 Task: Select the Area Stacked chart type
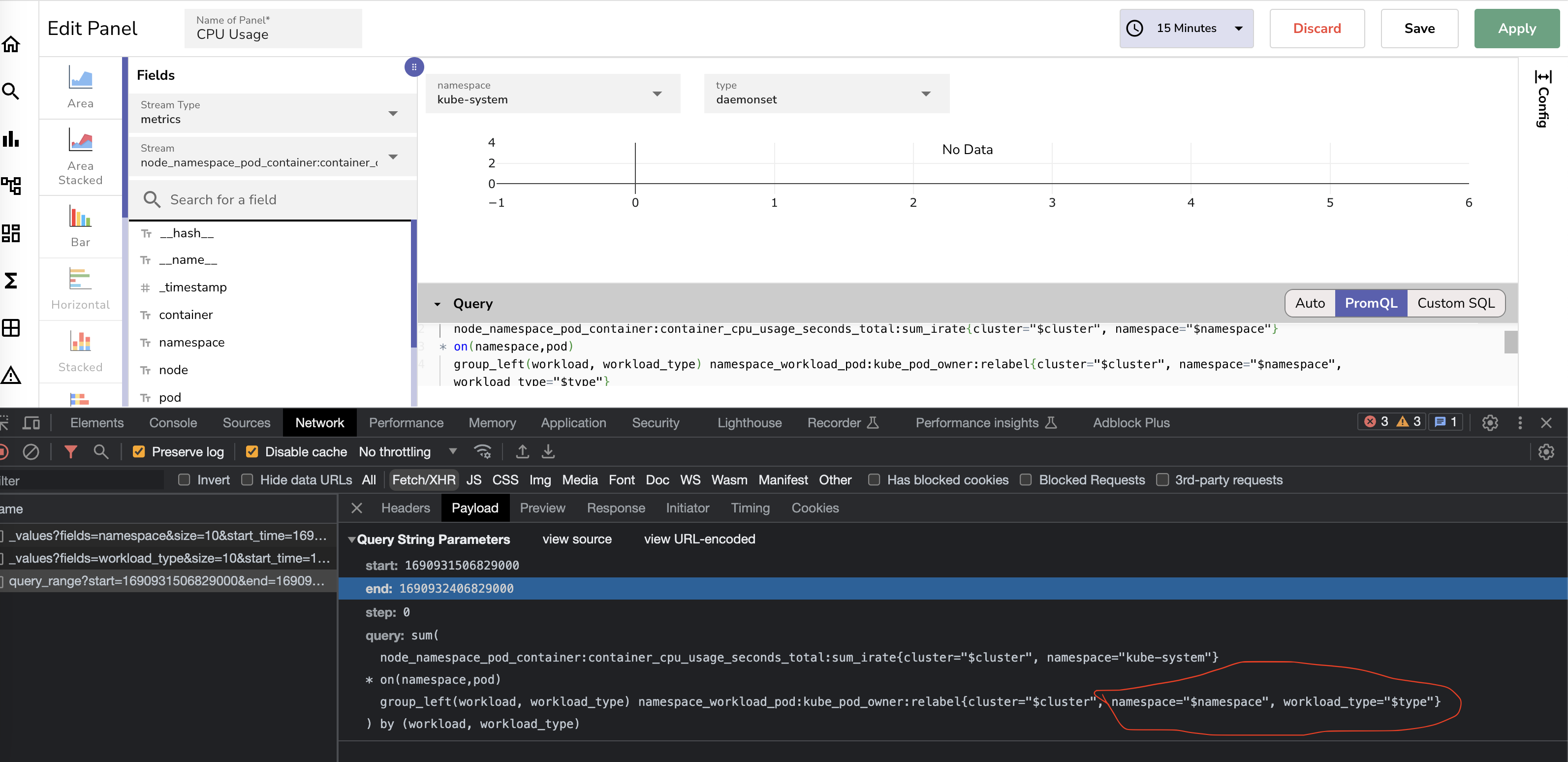coord(80,157)
